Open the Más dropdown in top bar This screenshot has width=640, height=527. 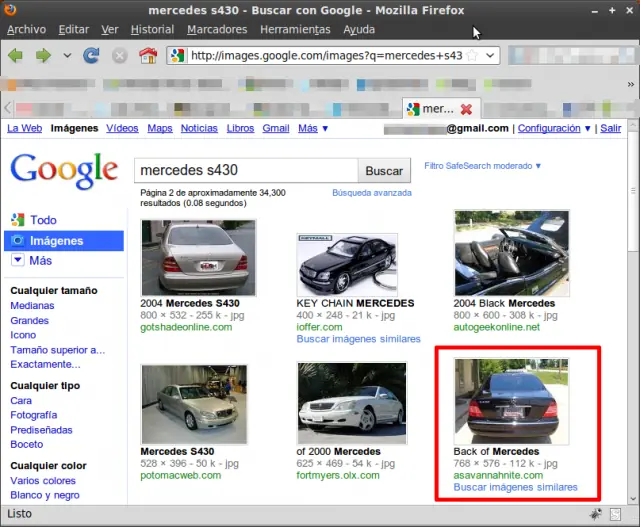tap(312, 129)
